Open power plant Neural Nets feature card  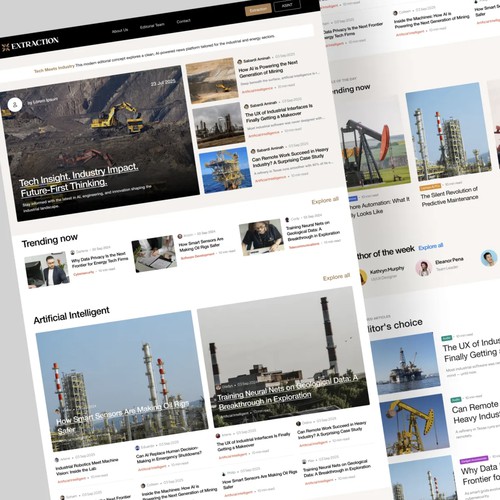point(283,357)
